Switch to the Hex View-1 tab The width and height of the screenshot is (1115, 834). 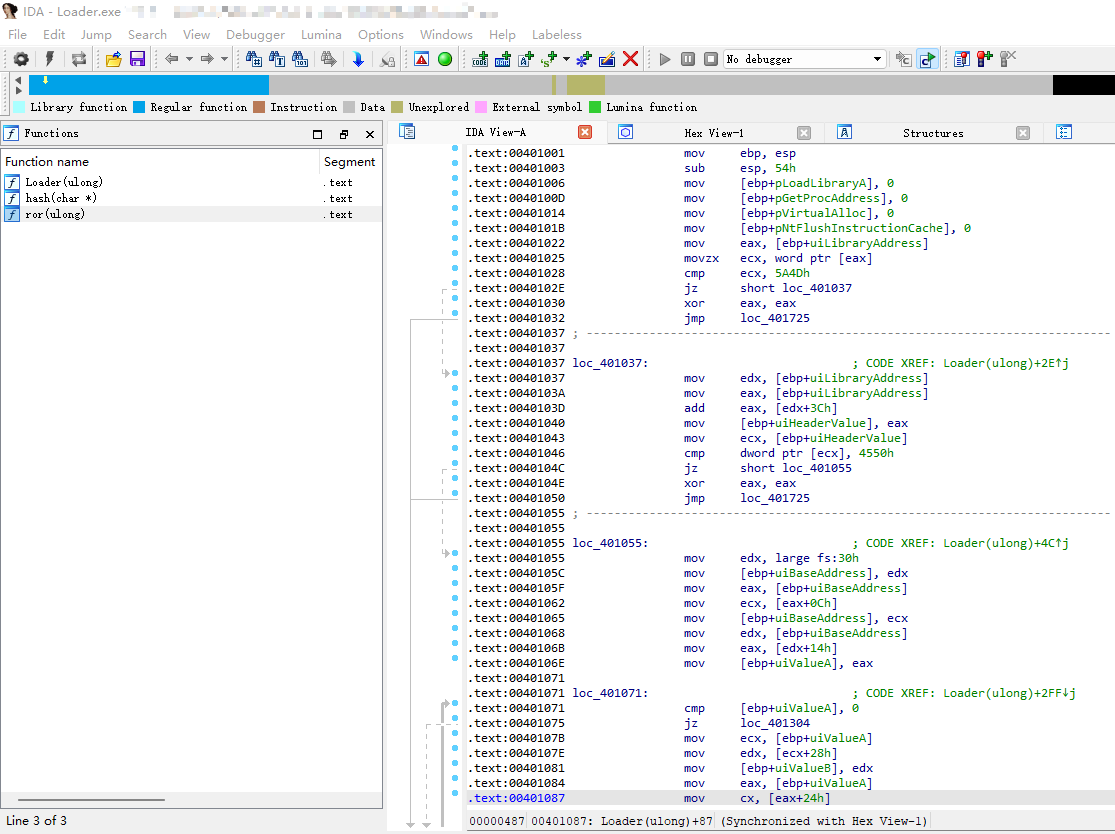(714, 133)
